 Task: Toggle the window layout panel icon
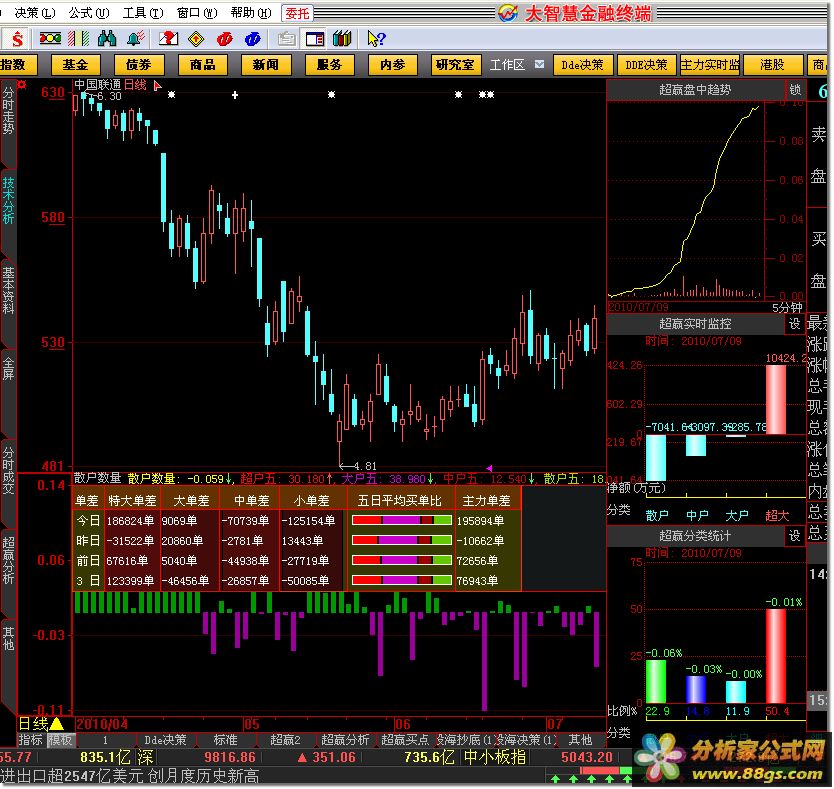click(315, 39)
